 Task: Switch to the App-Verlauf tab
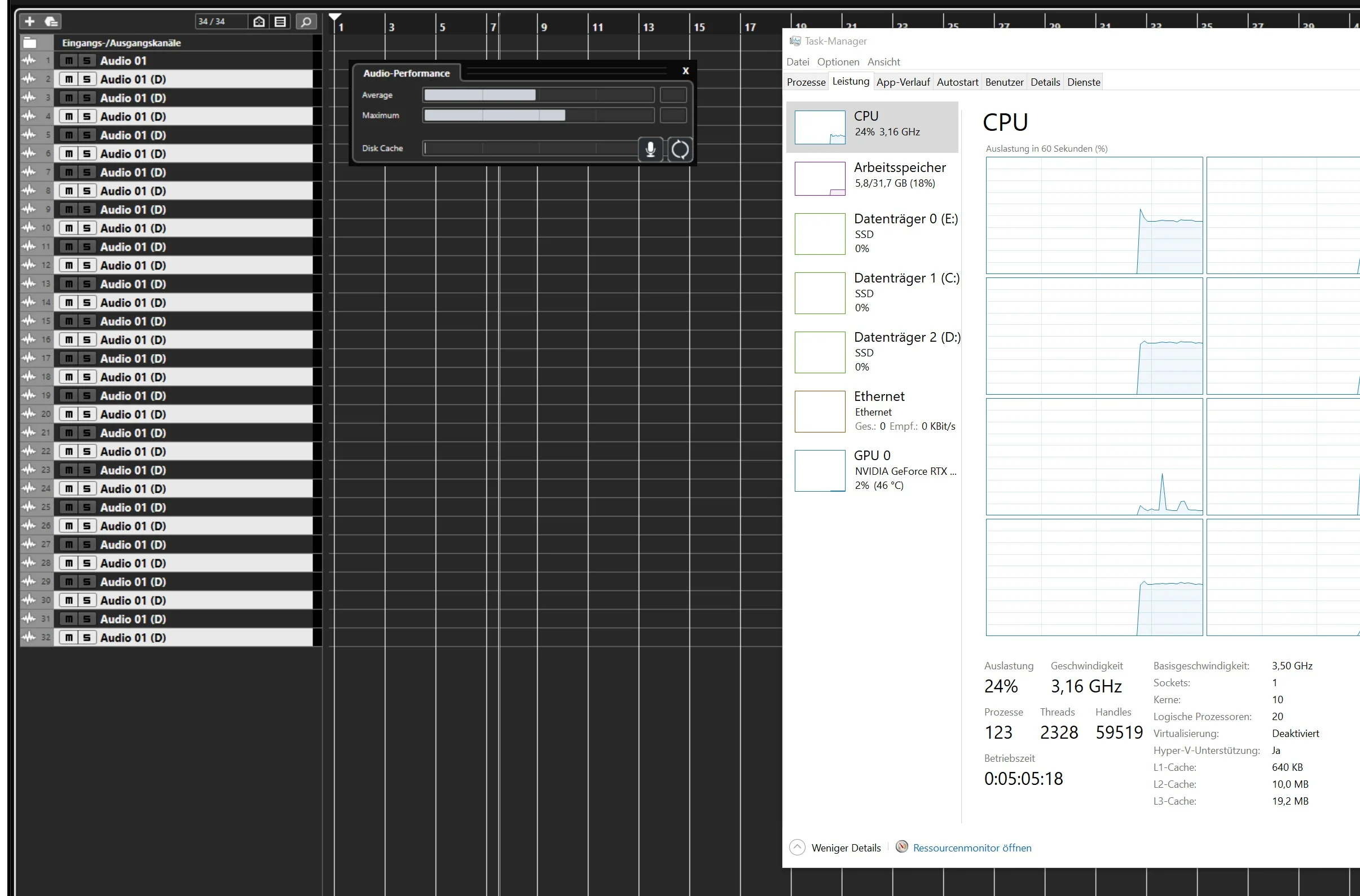click(x=903, y=82)
